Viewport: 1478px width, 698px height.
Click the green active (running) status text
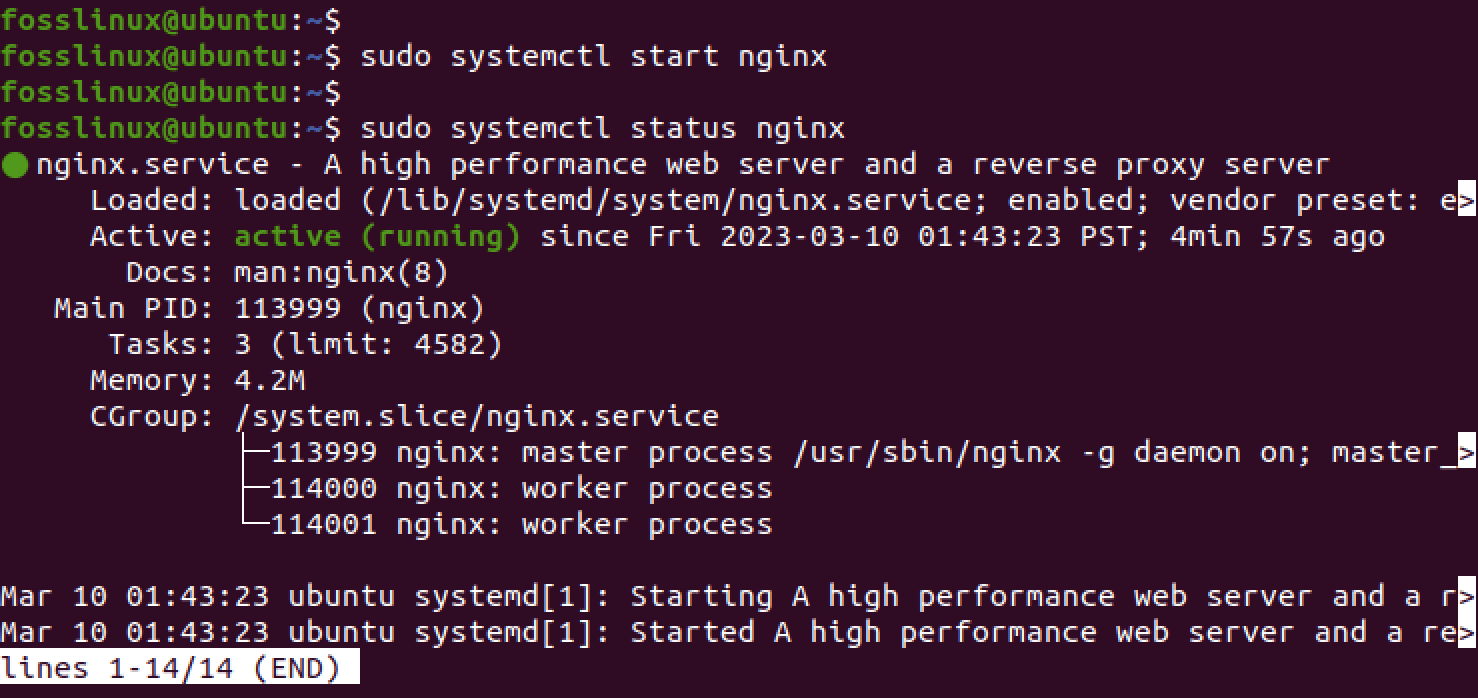pos(377,237)
